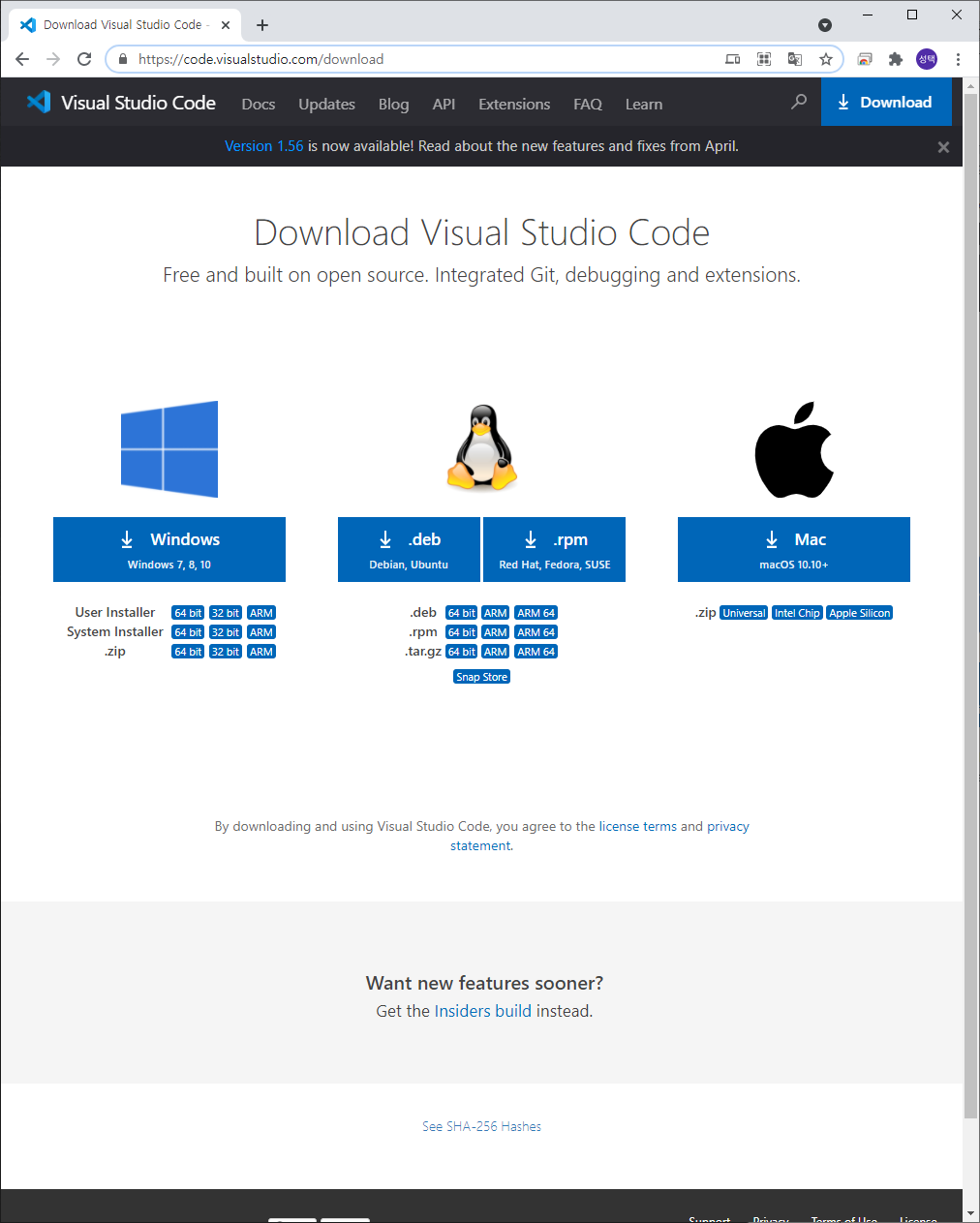Screen dimensions: 980x1223
Task: Download Windows .zip 32 bit
Action: [x=226, y=652]
